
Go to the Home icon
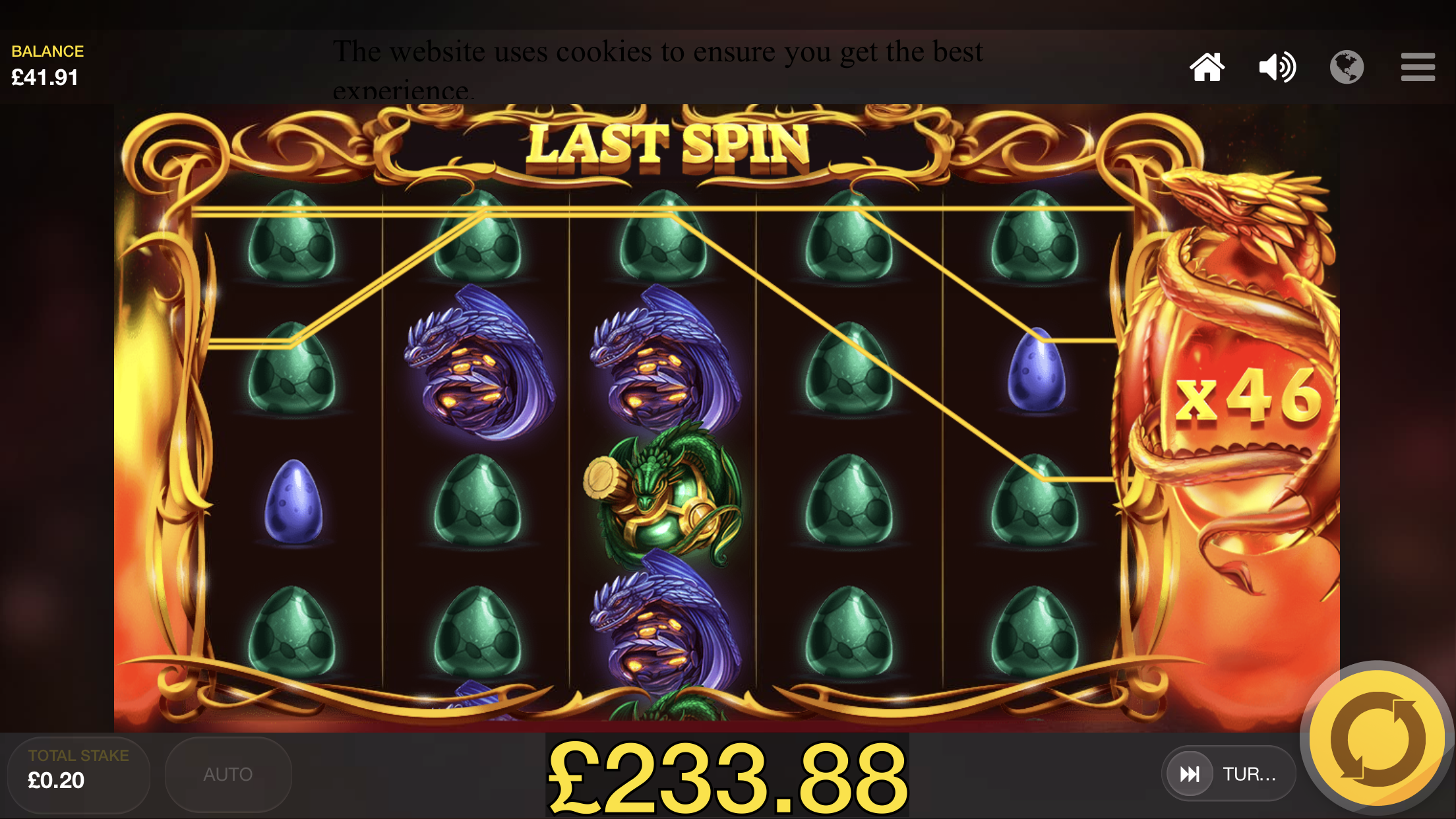tap(1207, 67)
